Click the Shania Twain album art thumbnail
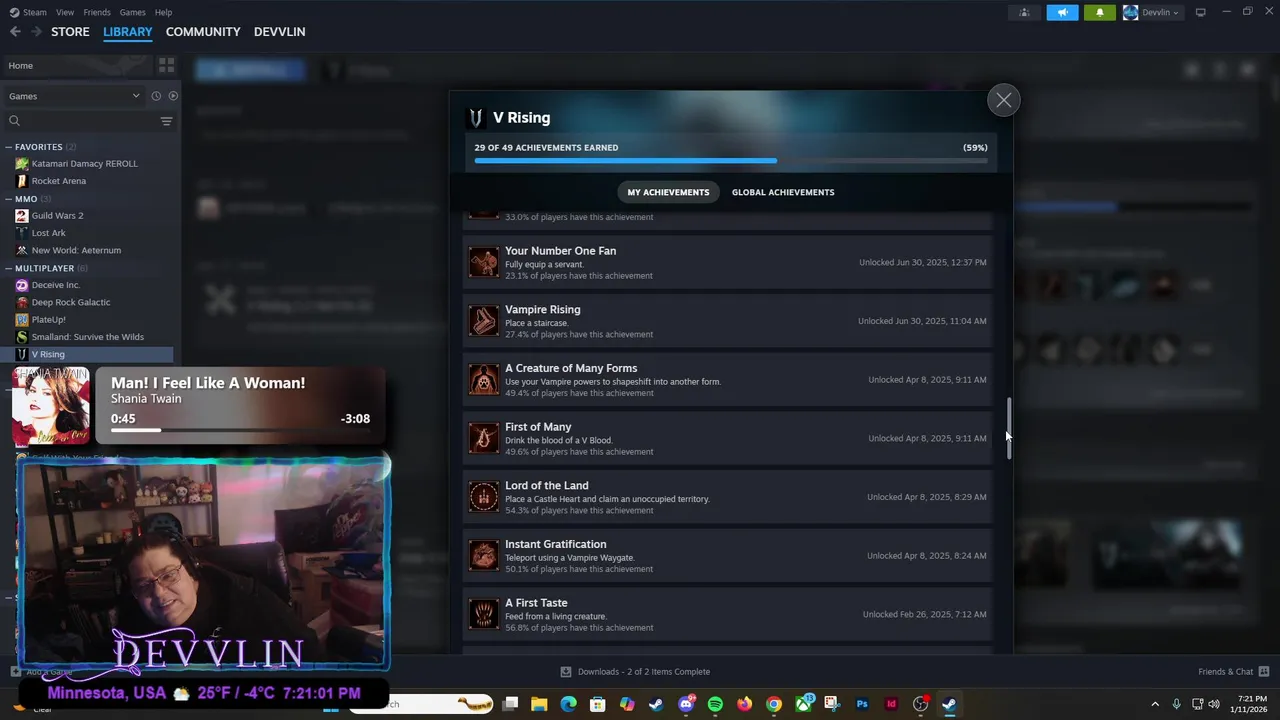Screen dimensions: 1280x720 pos(51,406)
